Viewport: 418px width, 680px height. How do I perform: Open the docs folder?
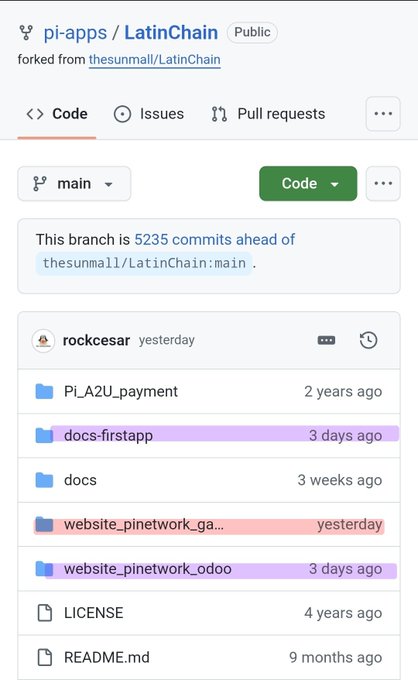[80, 480]
